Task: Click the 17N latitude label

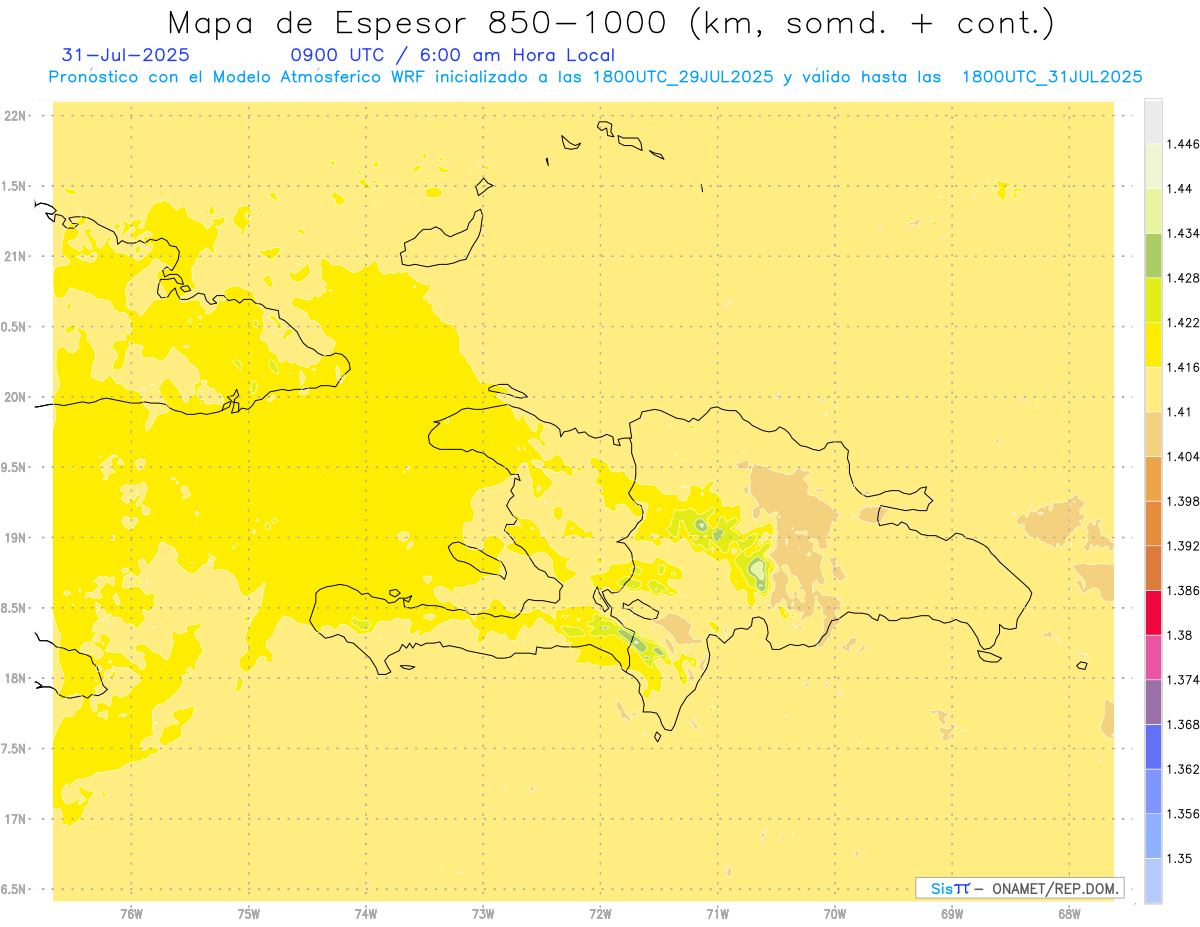Action: pos(15,819)
